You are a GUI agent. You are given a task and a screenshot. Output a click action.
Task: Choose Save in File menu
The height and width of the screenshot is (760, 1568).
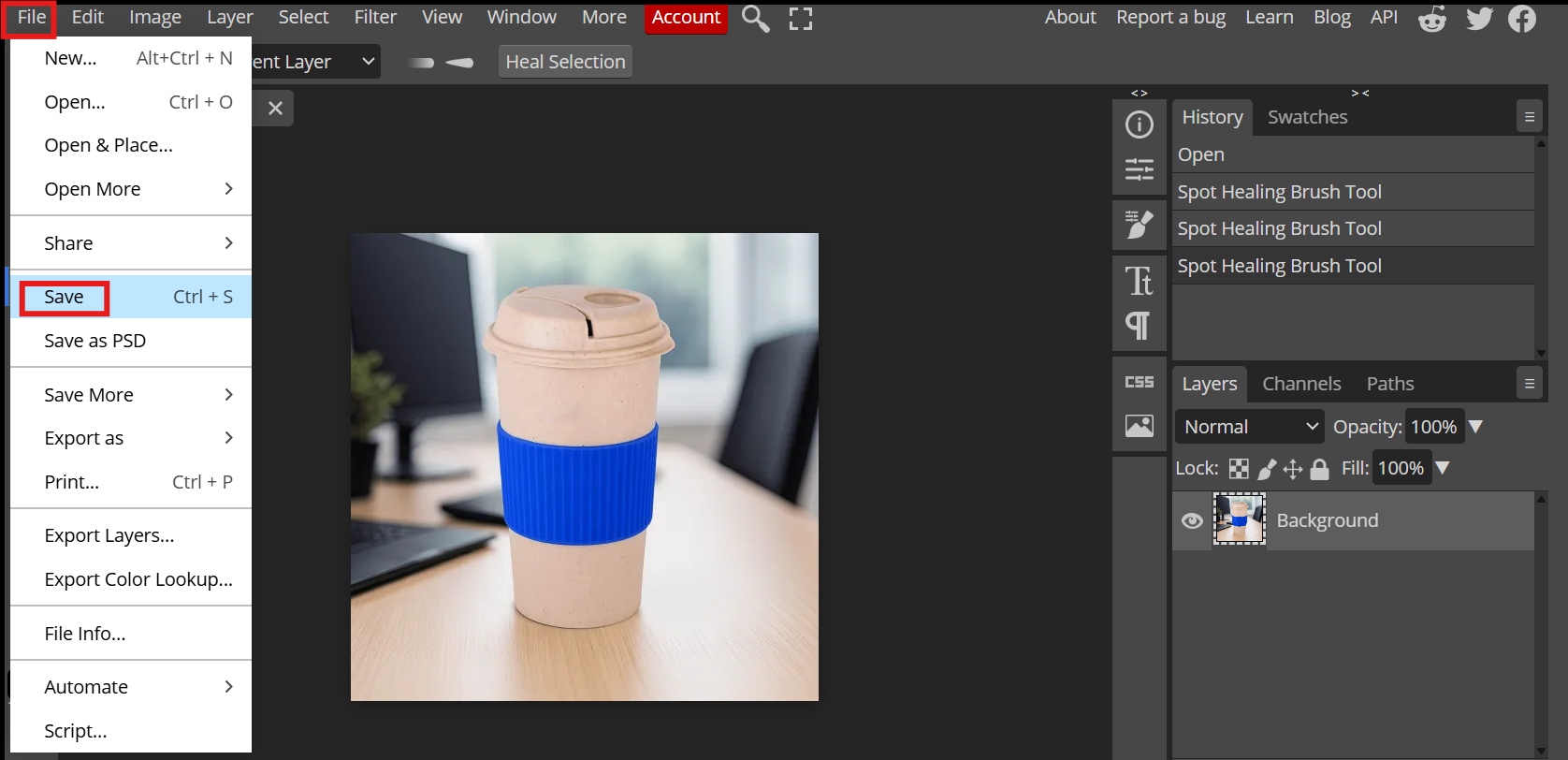pos(131,297)
